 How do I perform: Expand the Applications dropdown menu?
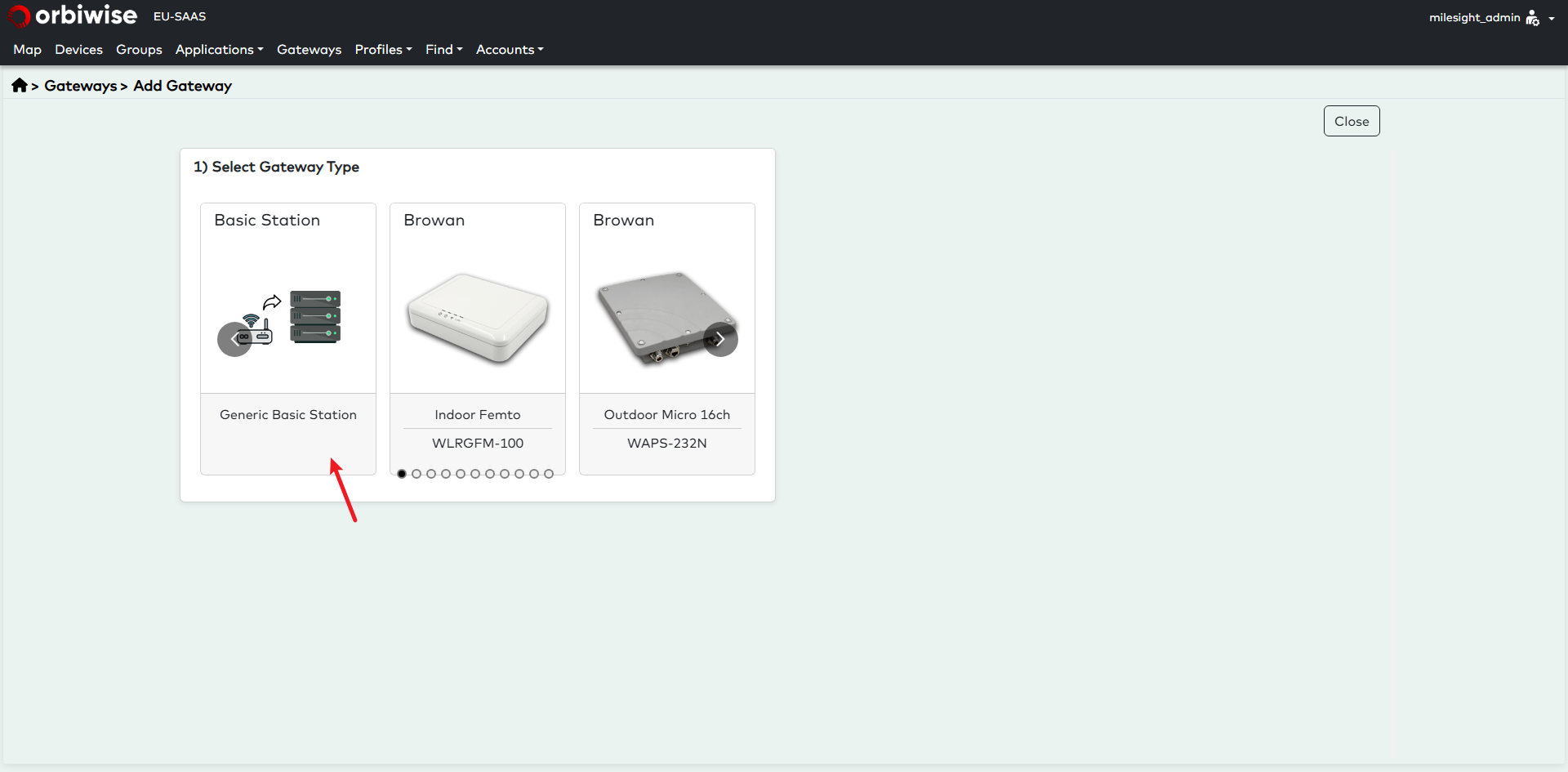(219, 50)
